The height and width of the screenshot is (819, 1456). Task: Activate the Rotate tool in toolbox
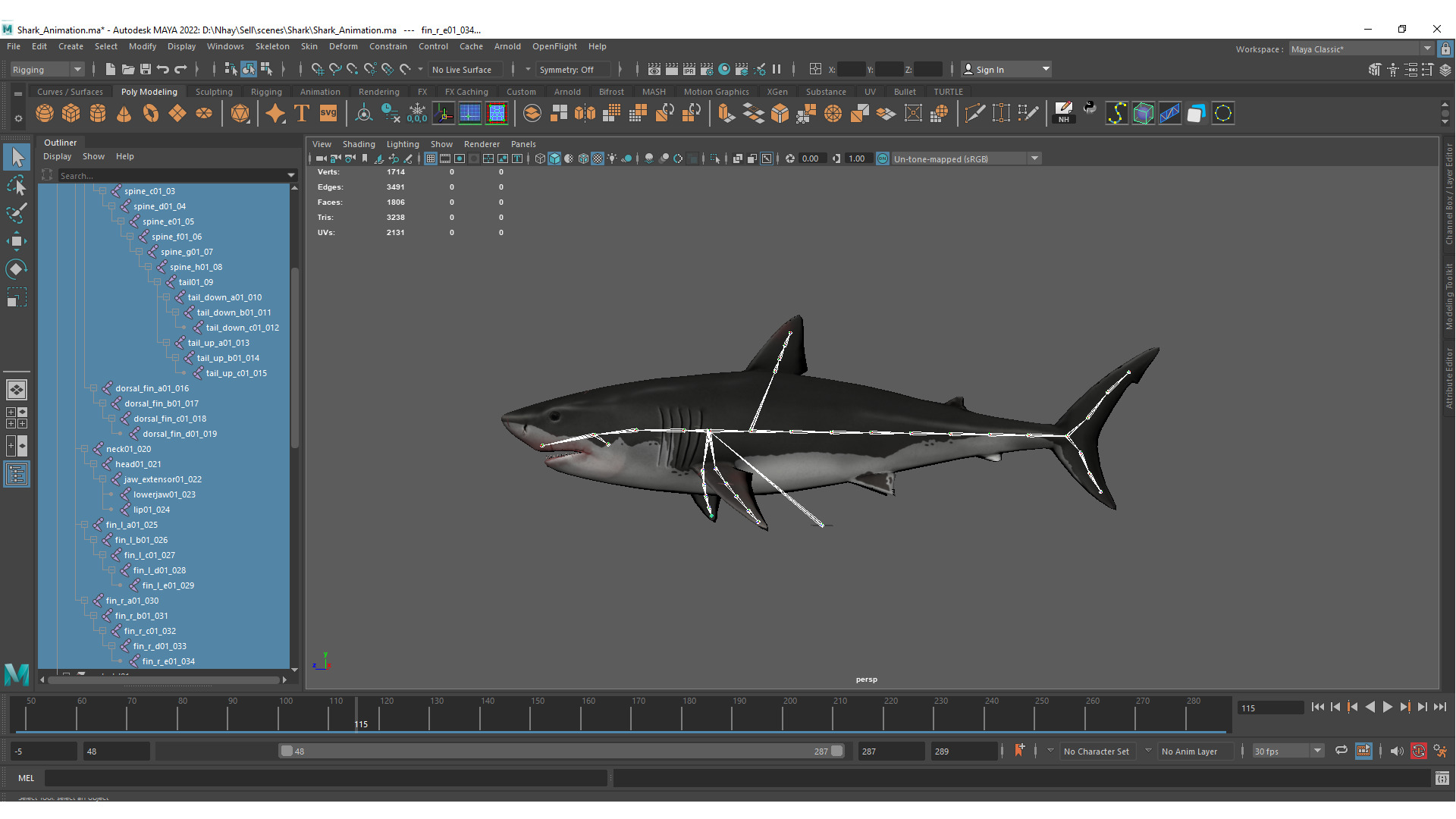16,269
